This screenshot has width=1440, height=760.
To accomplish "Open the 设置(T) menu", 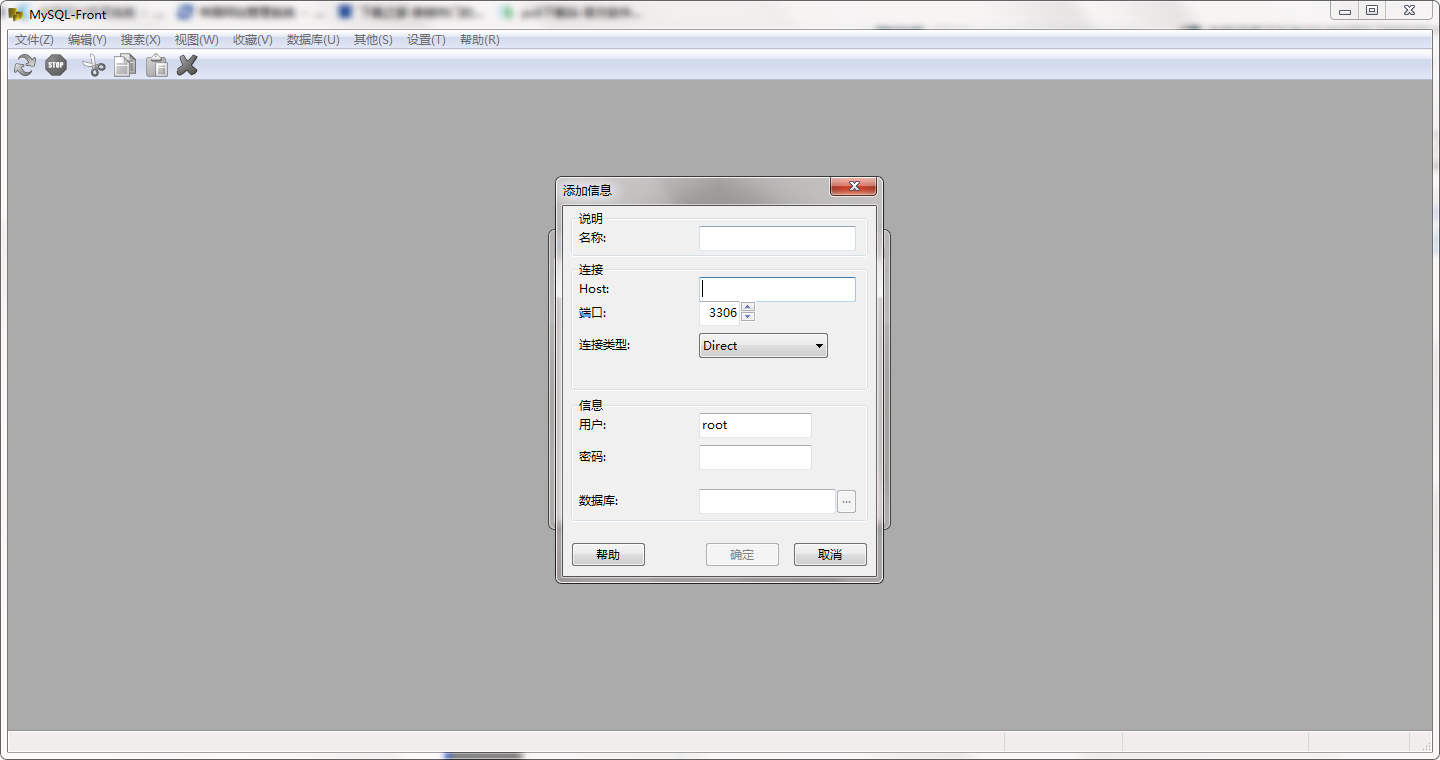I will tap(426, 40).
